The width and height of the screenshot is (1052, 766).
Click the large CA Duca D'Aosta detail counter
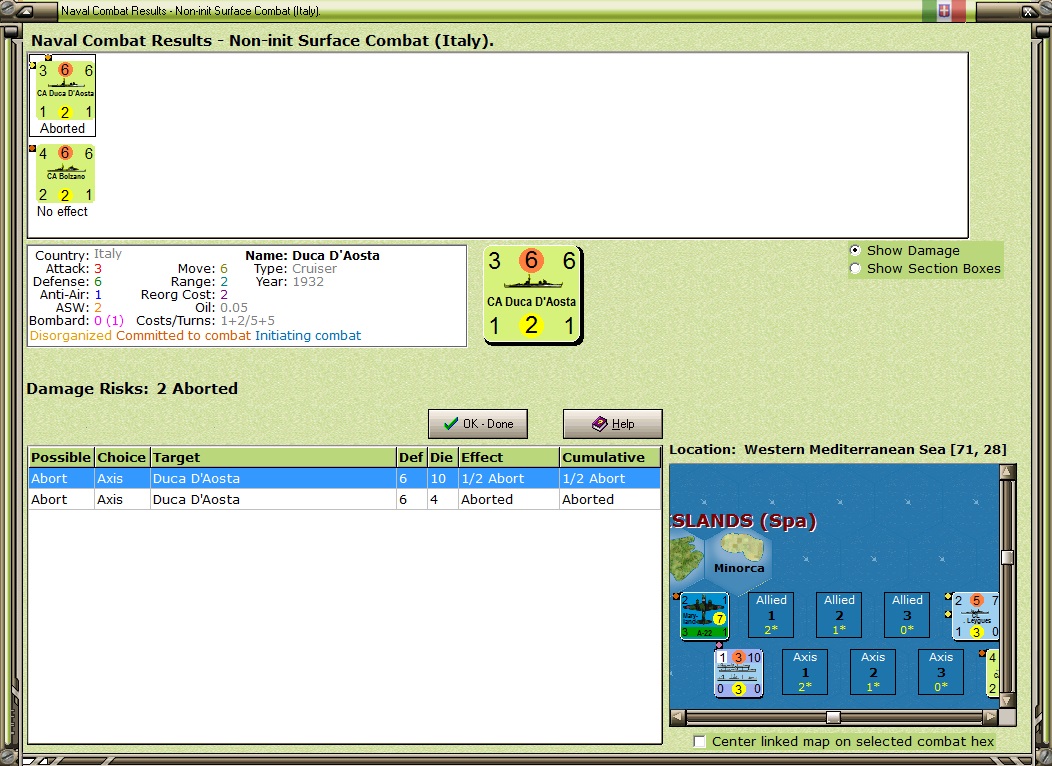pos(533,296)
